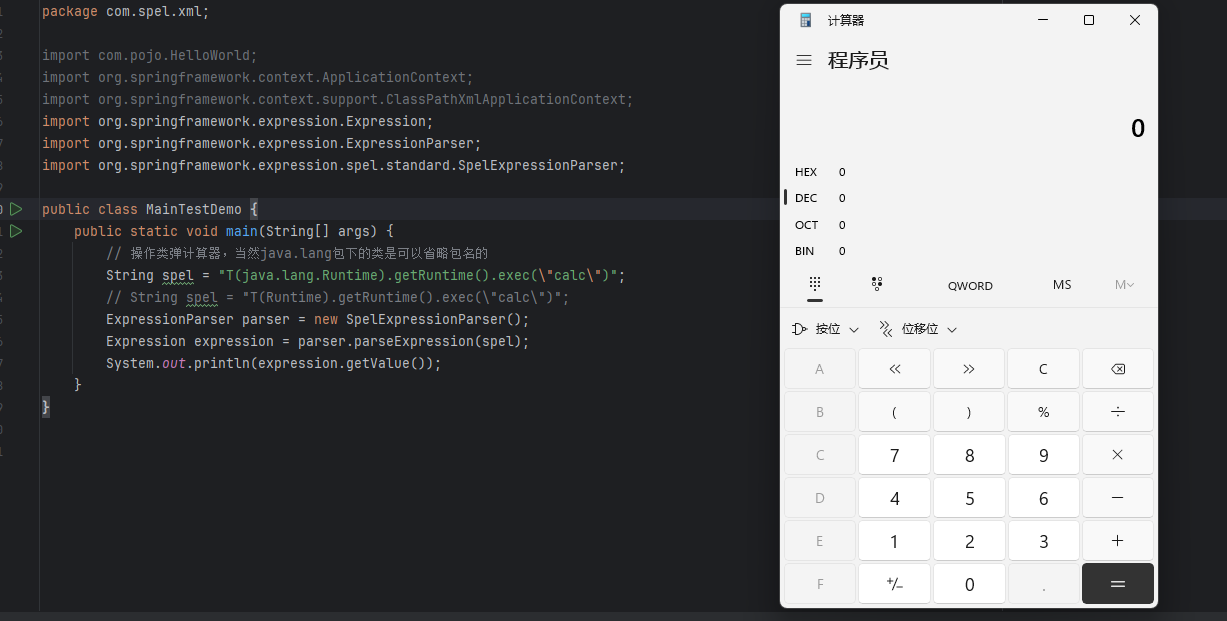Click the plus operator key
Image resolution: width=1227 pixels, height=621 pixels.
pyautogui.click(x=1118, y=541)
